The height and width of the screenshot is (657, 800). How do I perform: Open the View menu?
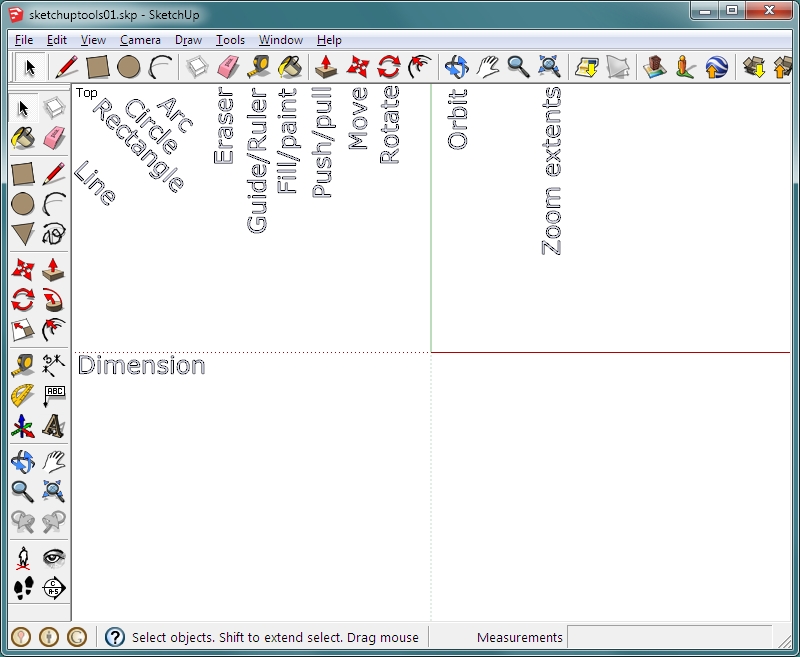[x=93, y=40]
